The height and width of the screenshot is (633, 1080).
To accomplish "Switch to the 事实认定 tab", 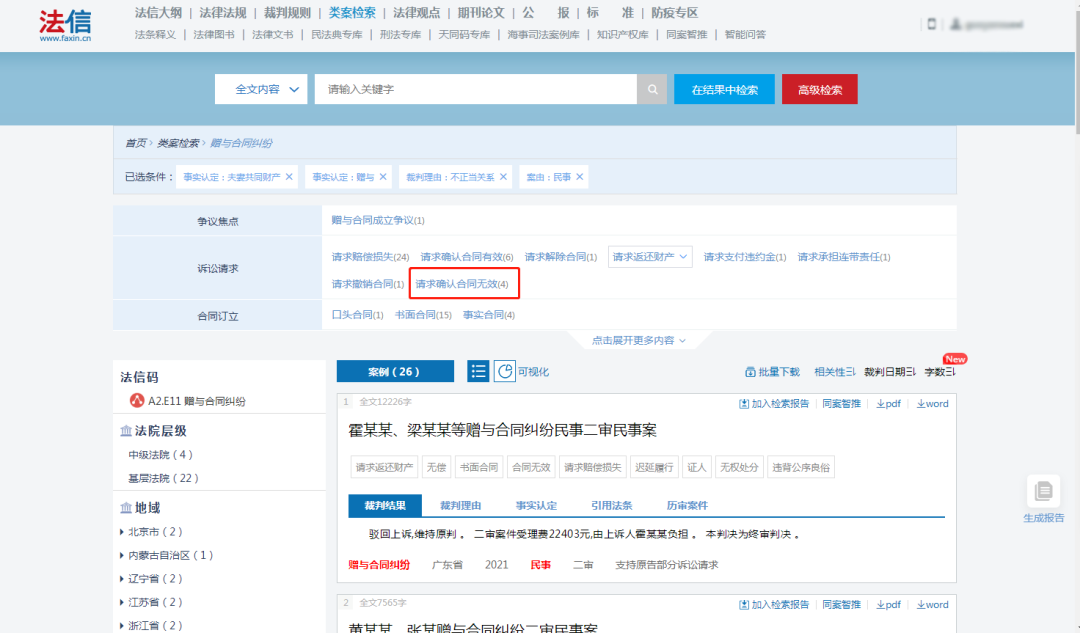I will click(536, 506).
